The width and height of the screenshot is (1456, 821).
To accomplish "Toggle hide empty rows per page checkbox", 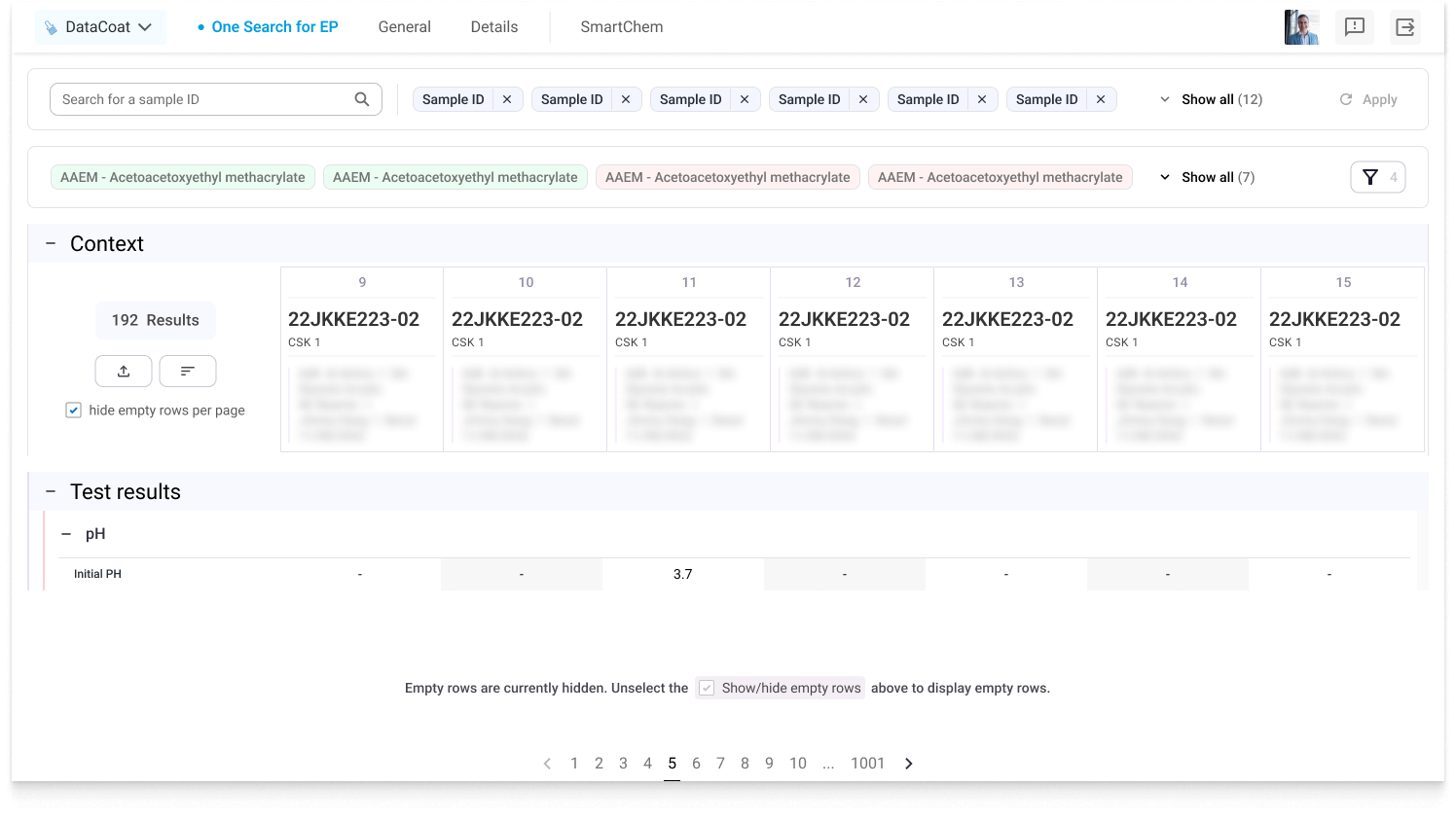I will pyautogui.click(x=73, y=410).
